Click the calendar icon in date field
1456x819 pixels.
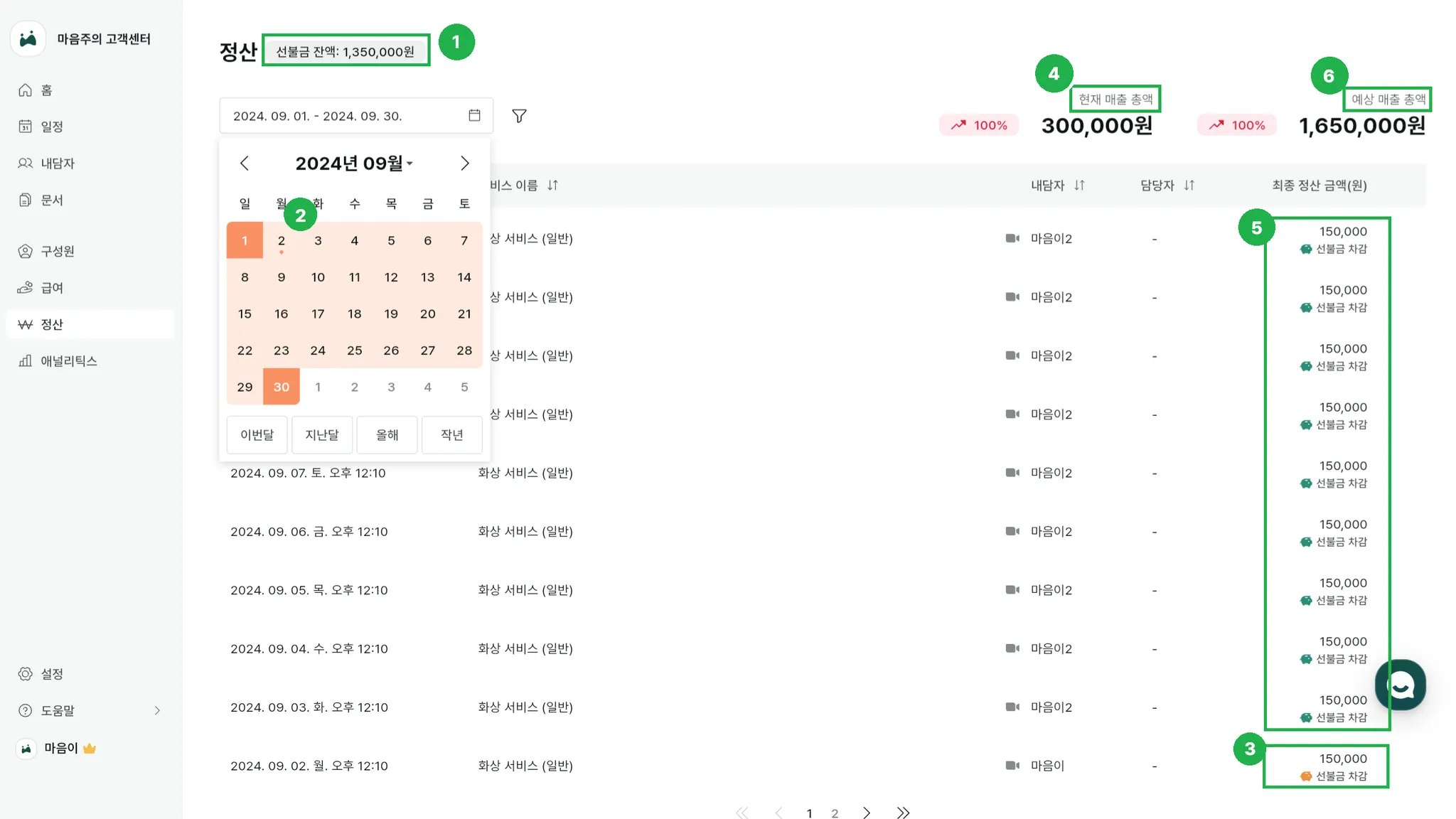tap(474, 115)
